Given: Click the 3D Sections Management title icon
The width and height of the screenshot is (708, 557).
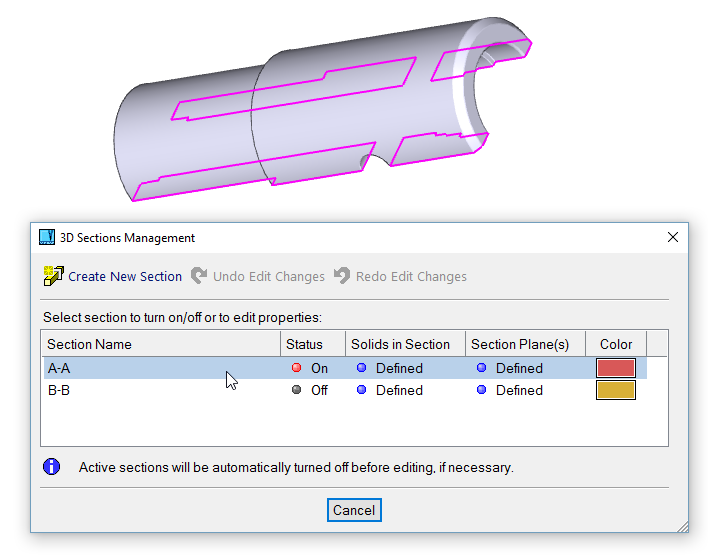Looking at the screenshot, I should 47,238.
